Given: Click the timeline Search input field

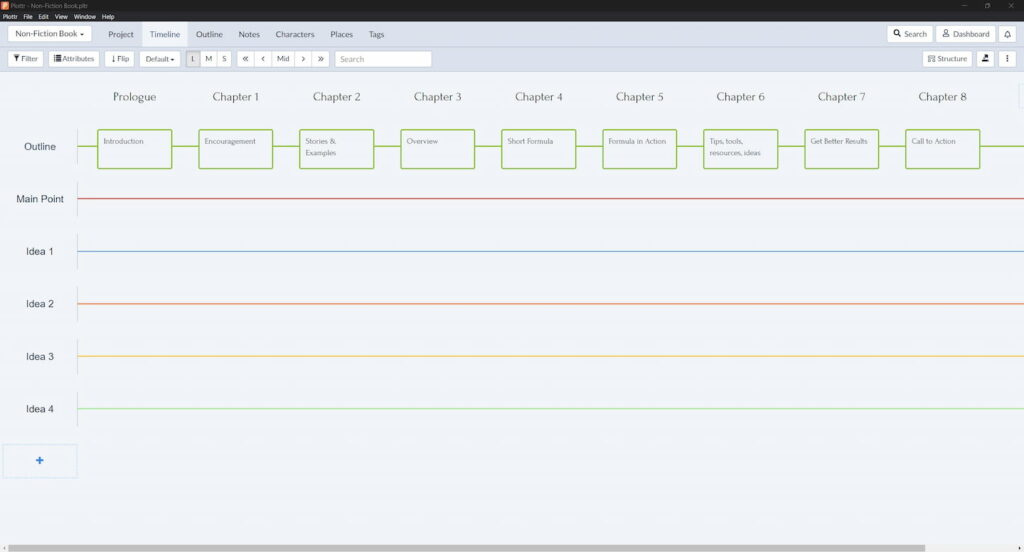Looking at the screenshot, I should pos(383,59).
